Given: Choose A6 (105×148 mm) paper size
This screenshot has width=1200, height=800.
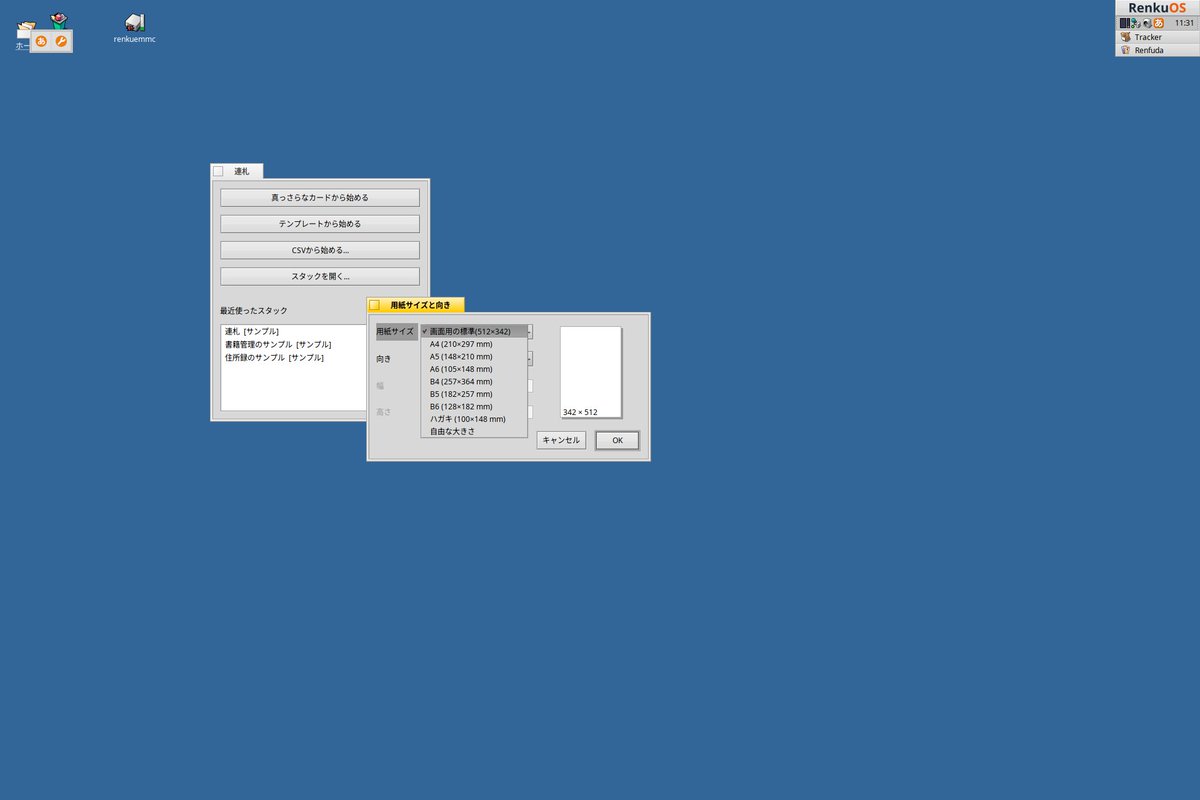Looking at the screenshot, I should pos(474,369).
